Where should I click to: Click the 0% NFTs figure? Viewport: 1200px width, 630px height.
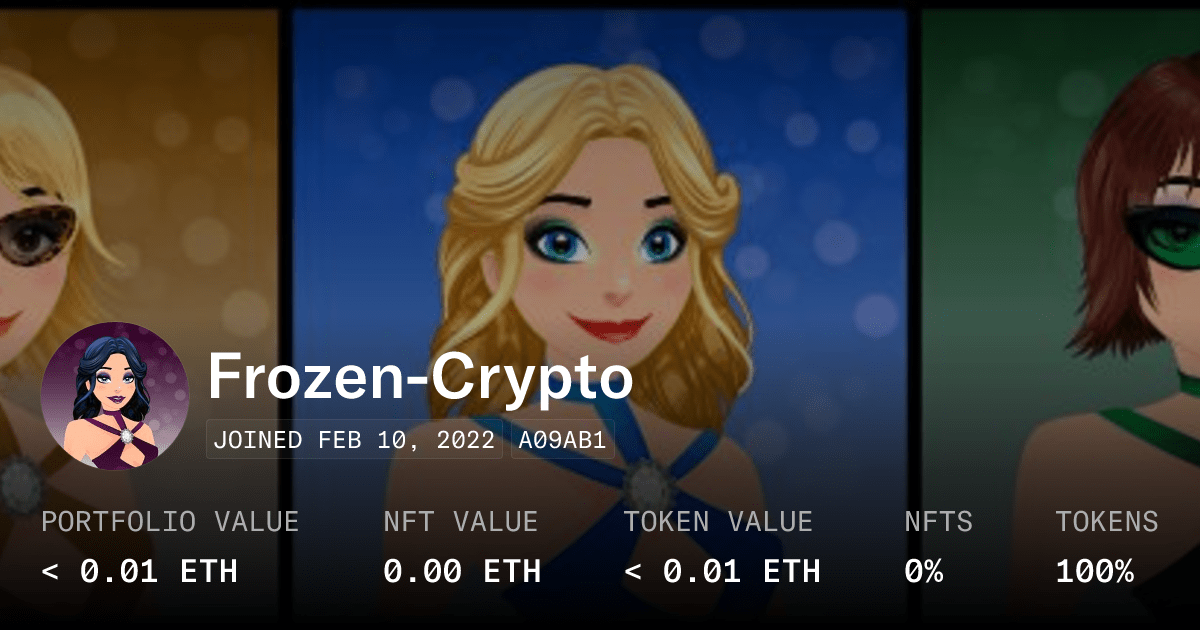[x=924, y=571]
